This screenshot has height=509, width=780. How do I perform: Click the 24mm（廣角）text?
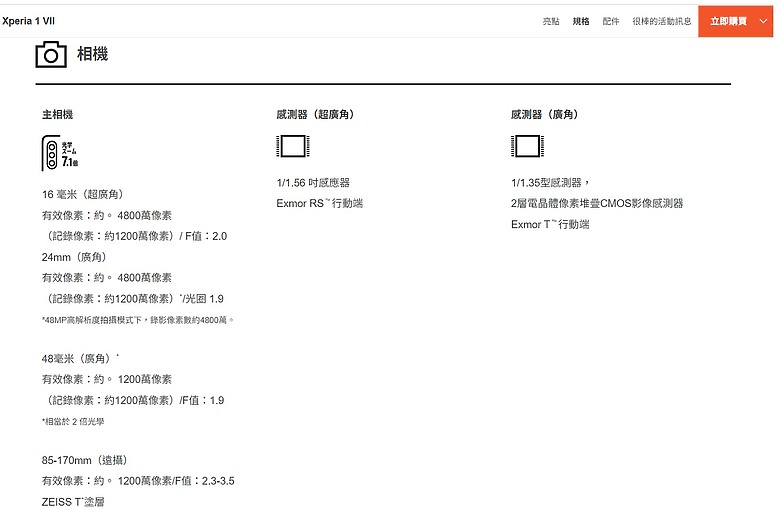pos(75,257)
